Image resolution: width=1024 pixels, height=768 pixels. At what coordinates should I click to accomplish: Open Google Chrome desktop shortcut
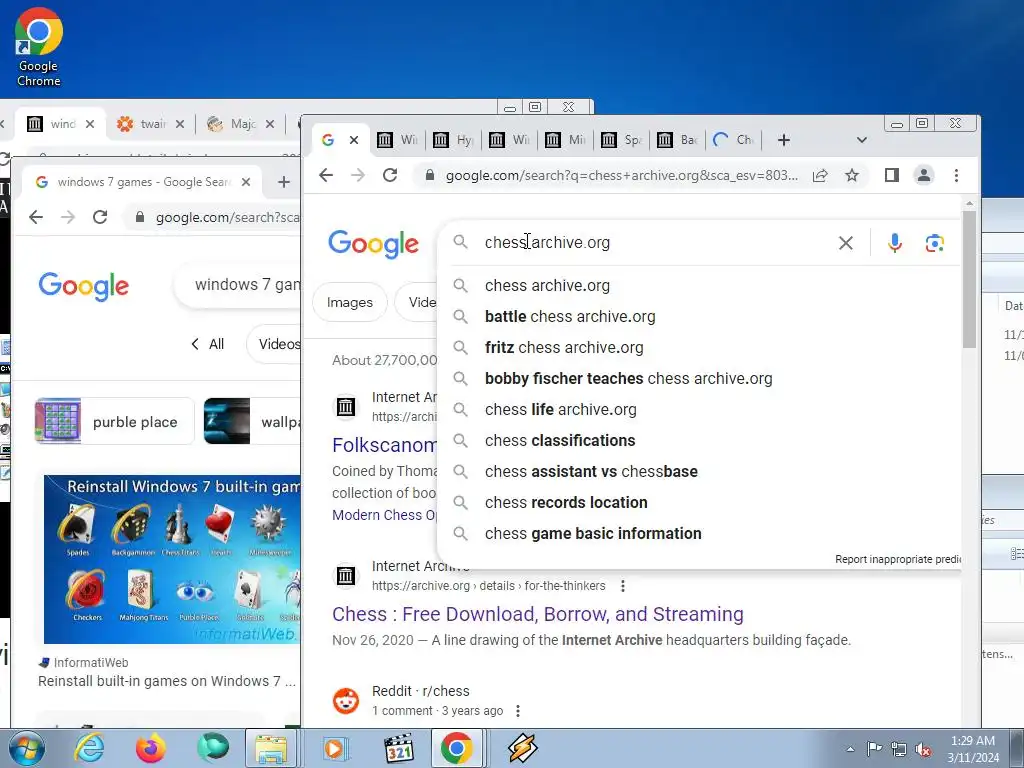(39, 47)
